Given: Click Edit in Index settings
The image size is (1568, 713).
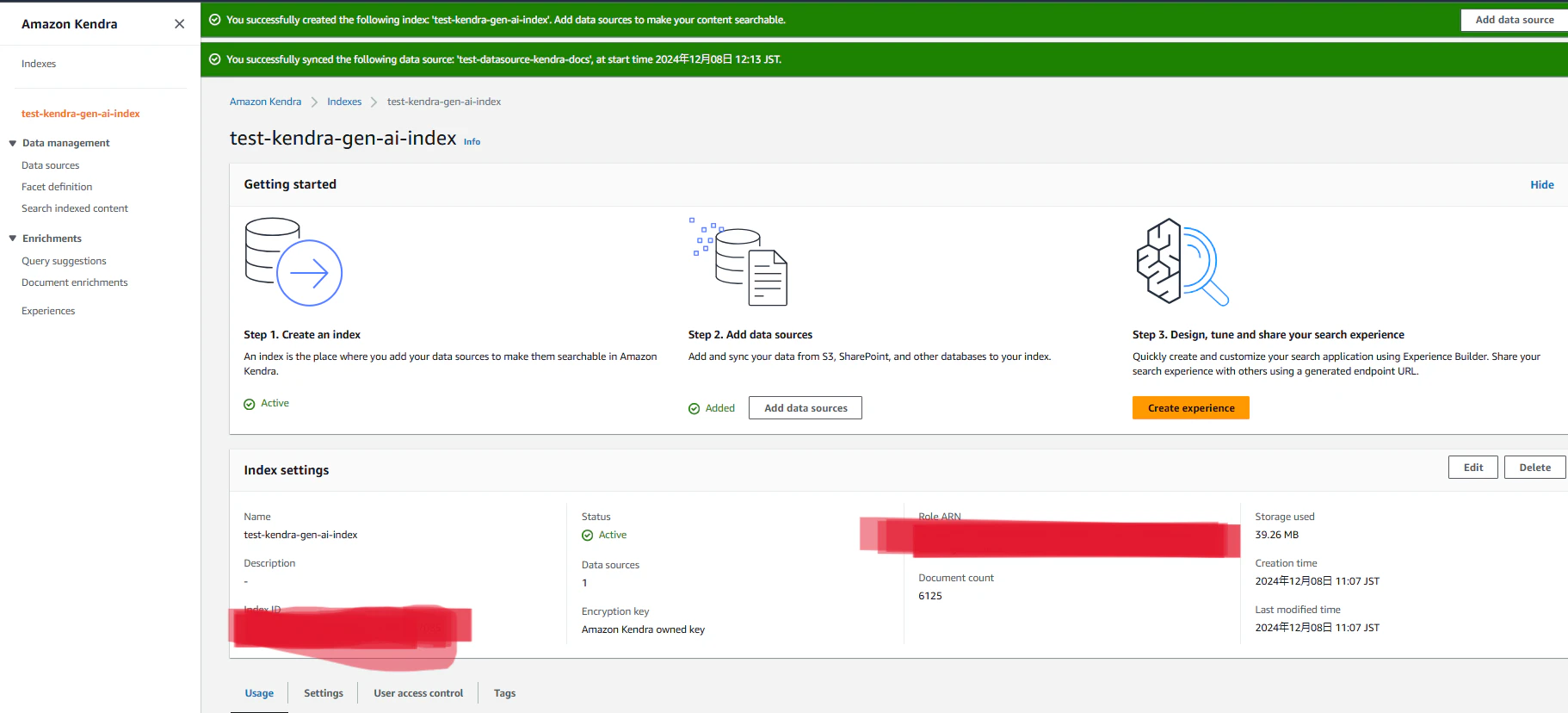Looking at the screenshot, I should coord(1473,468).
